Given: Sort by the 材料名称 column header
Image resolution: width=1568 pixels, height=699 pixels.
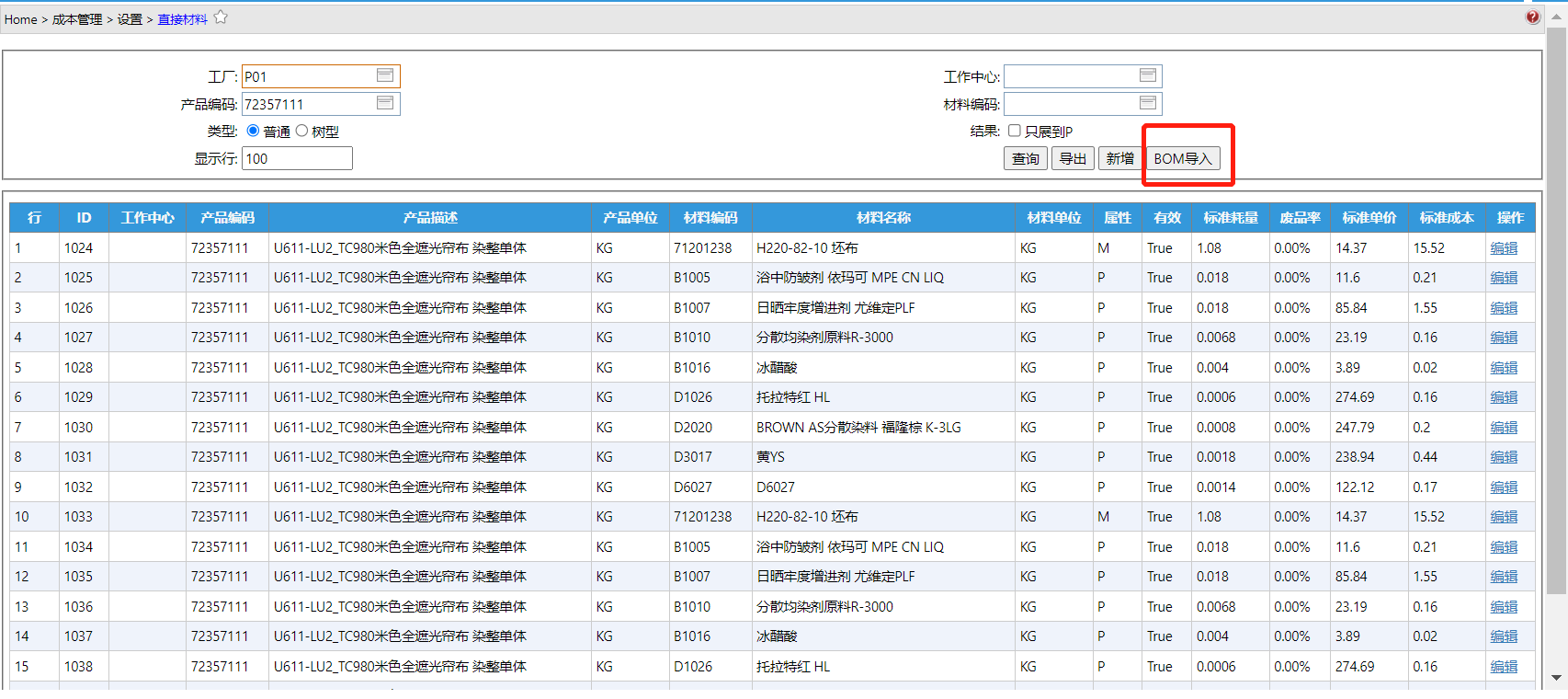Looking at the screenshot, I should tap(883, 218).
